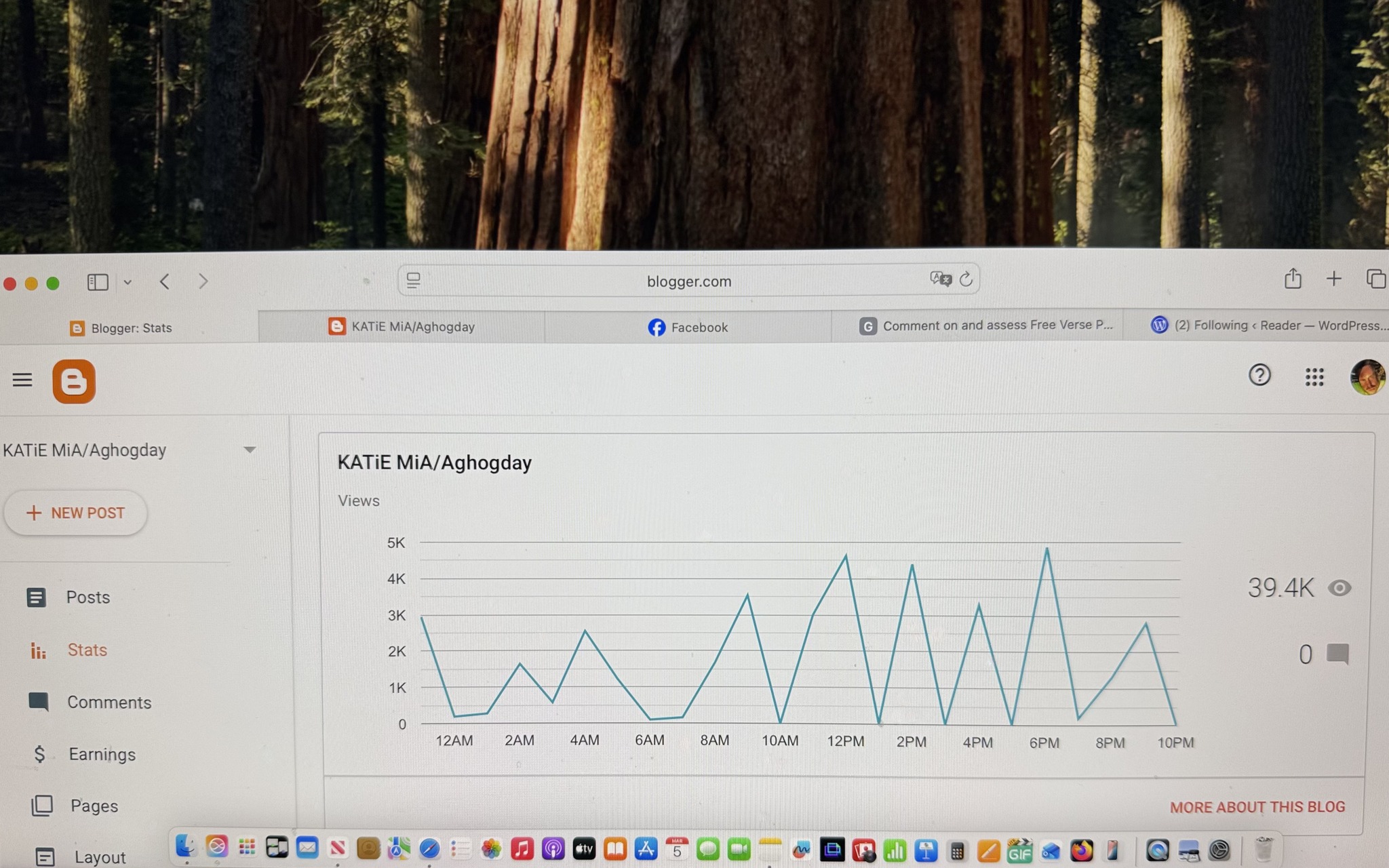Viewport: 1389px width, 868px height.
Task: Click the translate icon in address bar
Action: (x=940, y=279)
